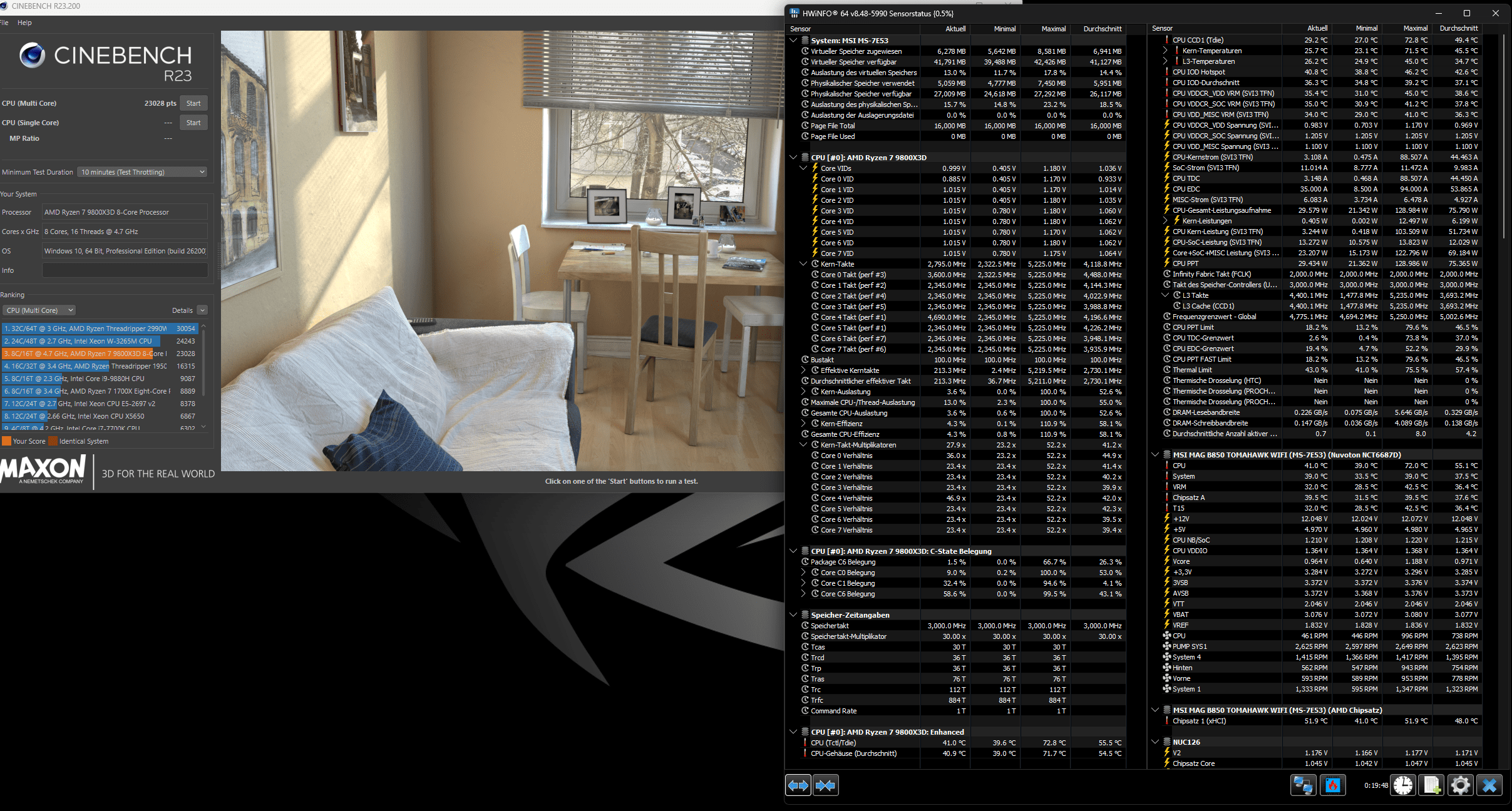Click the lightning icon beside +12V
The height and width of the screenshot is (811, 1512).
pyautogui.click(x=1167, y=519)
